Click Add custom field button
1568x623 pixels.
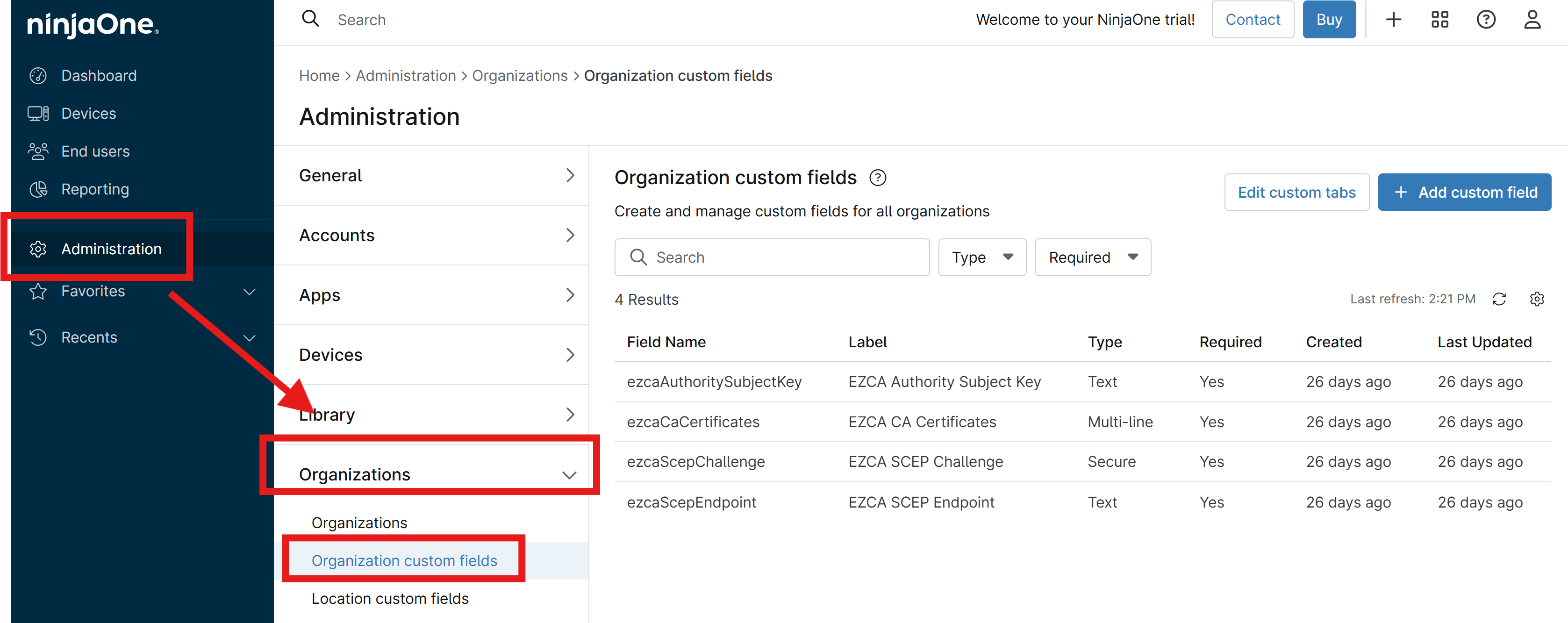(1464, 193)
